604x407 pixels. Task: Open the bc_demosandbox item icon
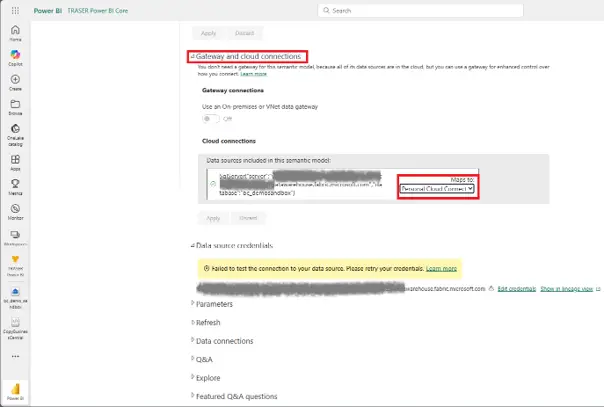click(x=15, y=291)
